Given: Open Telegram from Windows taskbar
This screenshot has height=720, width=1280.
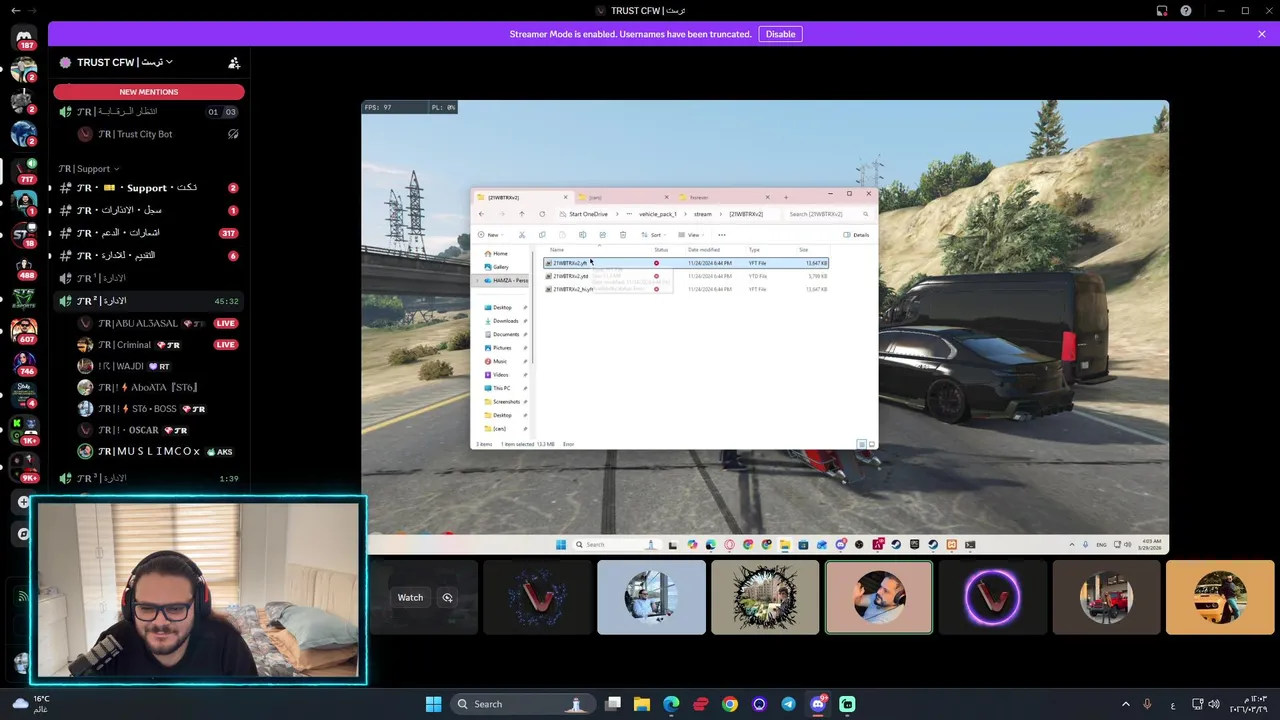Looking at the screenshot, I should 788,704.
